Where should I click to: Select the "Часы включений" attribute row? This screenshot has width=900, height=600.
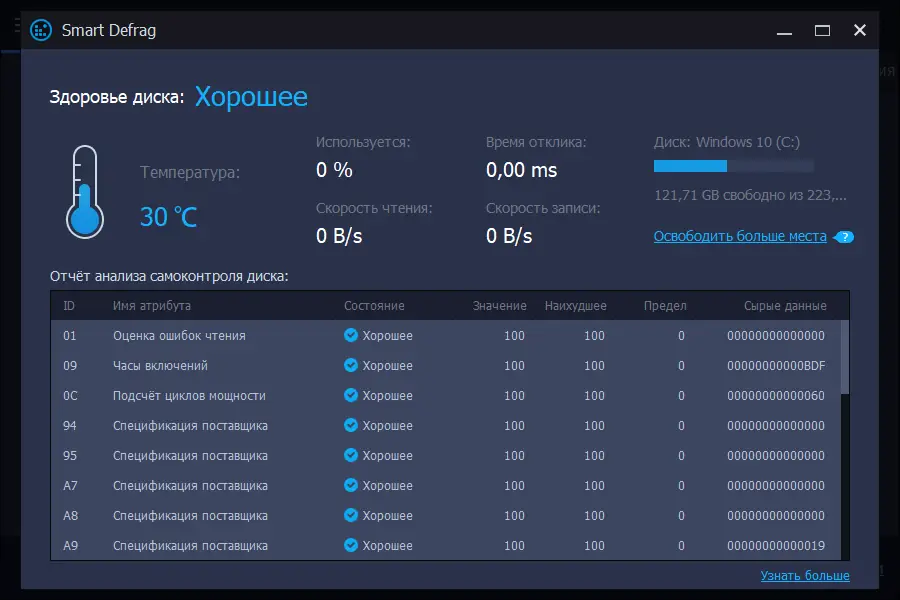[160, 366]
